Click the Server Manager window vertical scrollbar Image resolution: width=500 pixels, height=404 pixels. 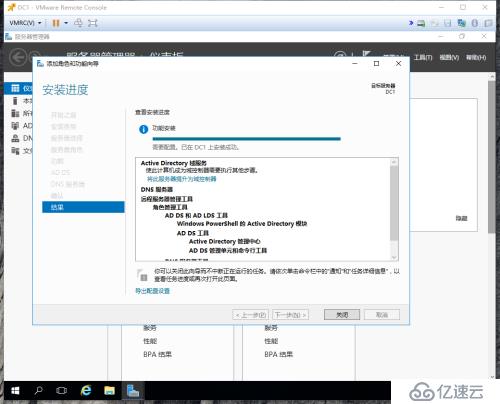click(x=492, y=157)
